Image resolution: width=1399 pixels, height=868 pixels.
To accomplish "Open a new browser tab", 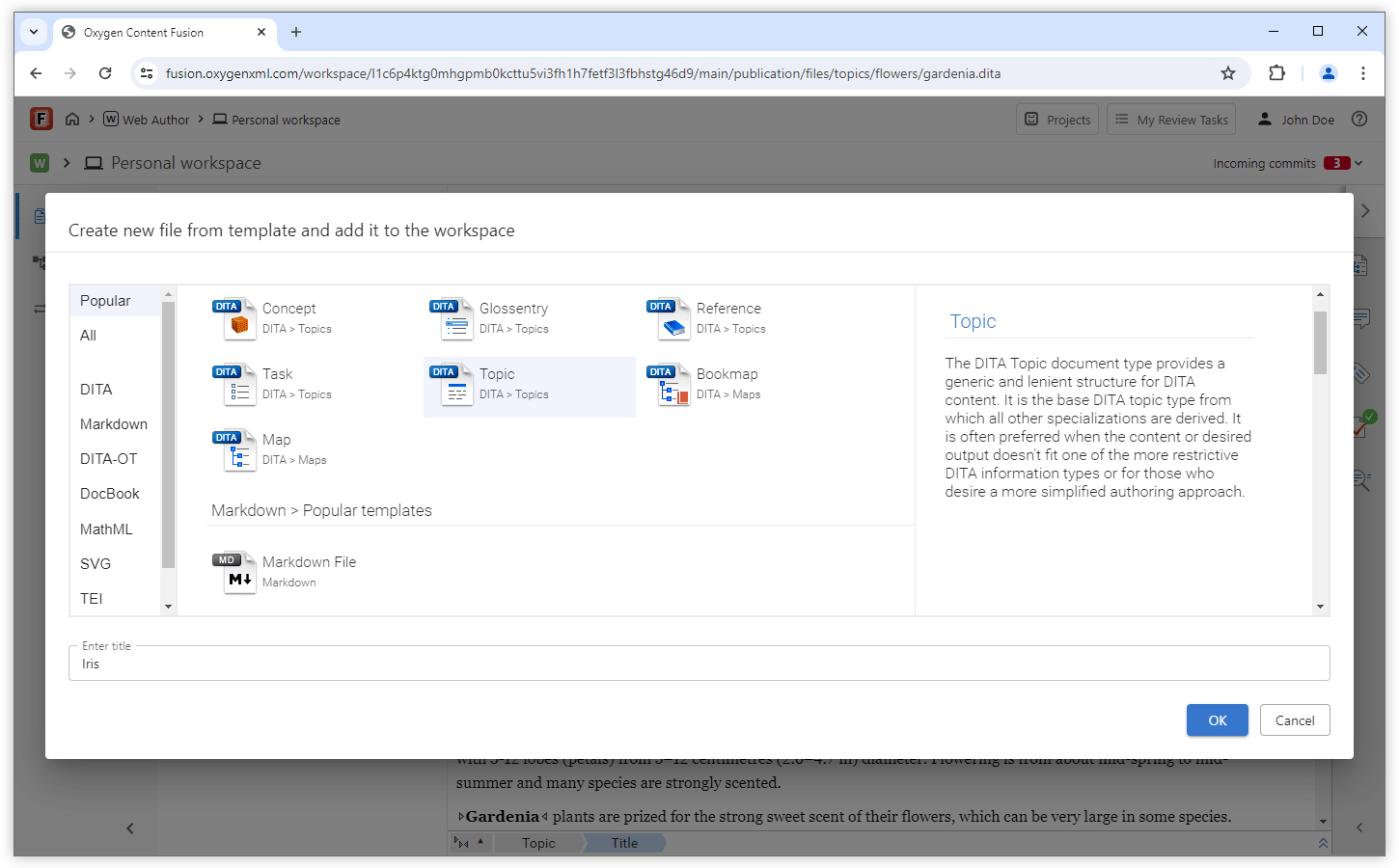I will click(296, 32).
